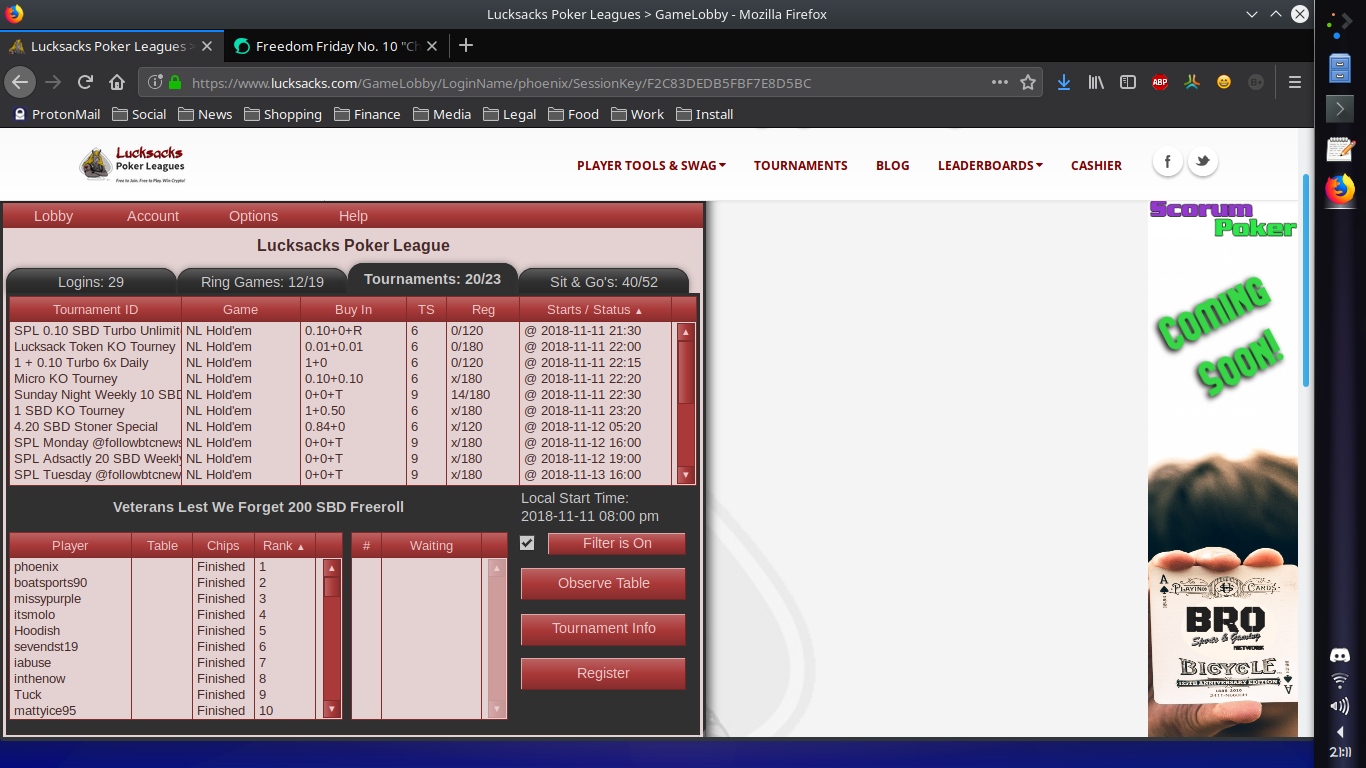Visit the Lucksacks Twitter page icon

1202,161
